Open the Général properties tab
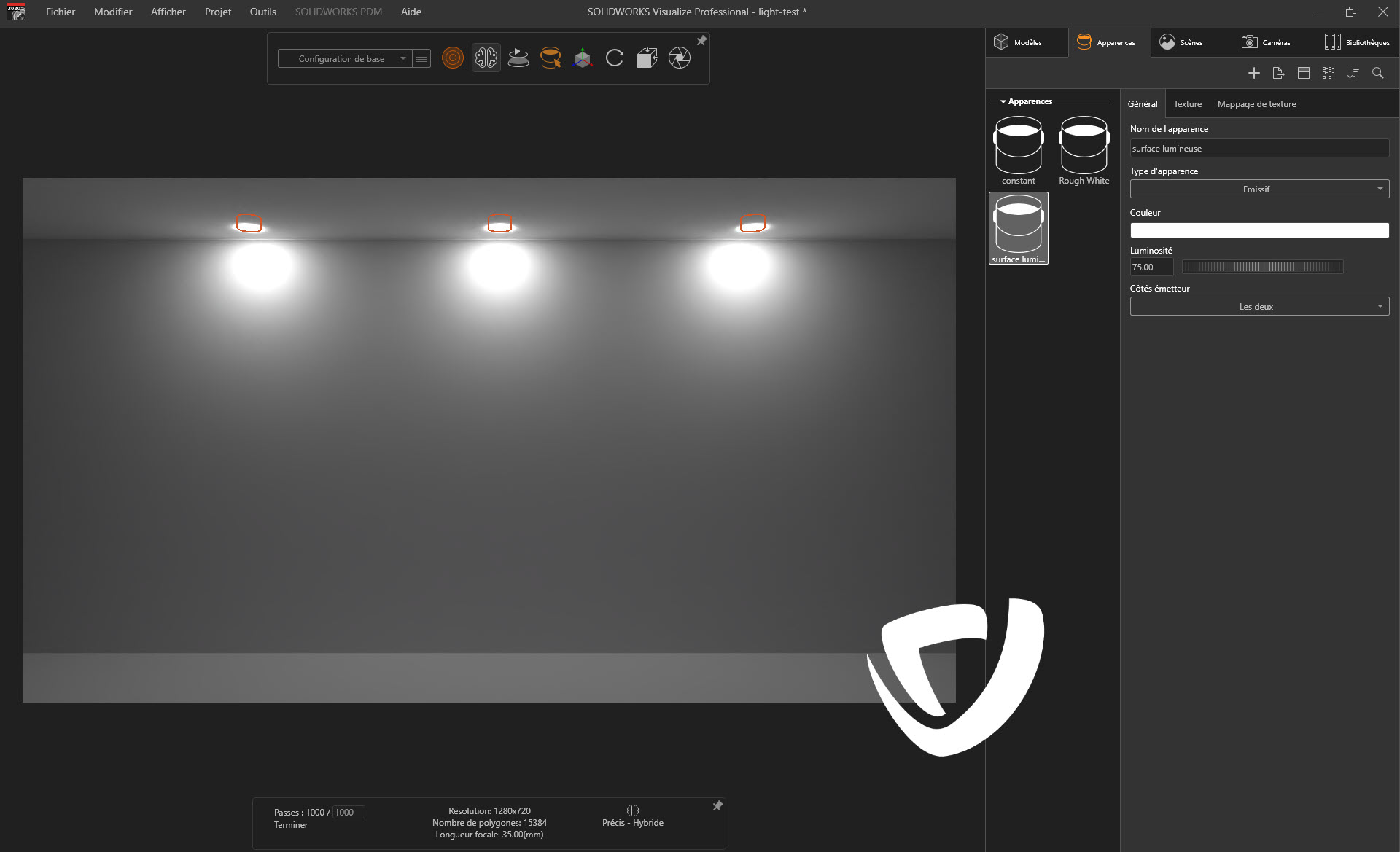This screenshot has width=1400, height=852. (x=1142, y=104)
